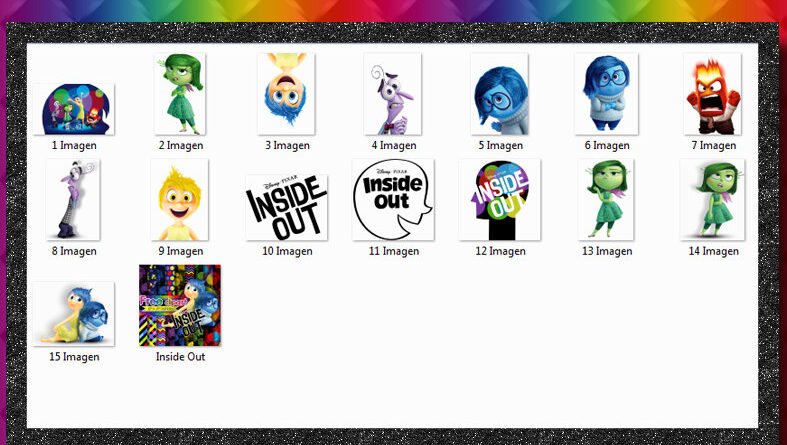This screenshot has width=787, height=445.
Task: Select the 4 Imagen purple Fear thumbnail
Action: point(392,93)
